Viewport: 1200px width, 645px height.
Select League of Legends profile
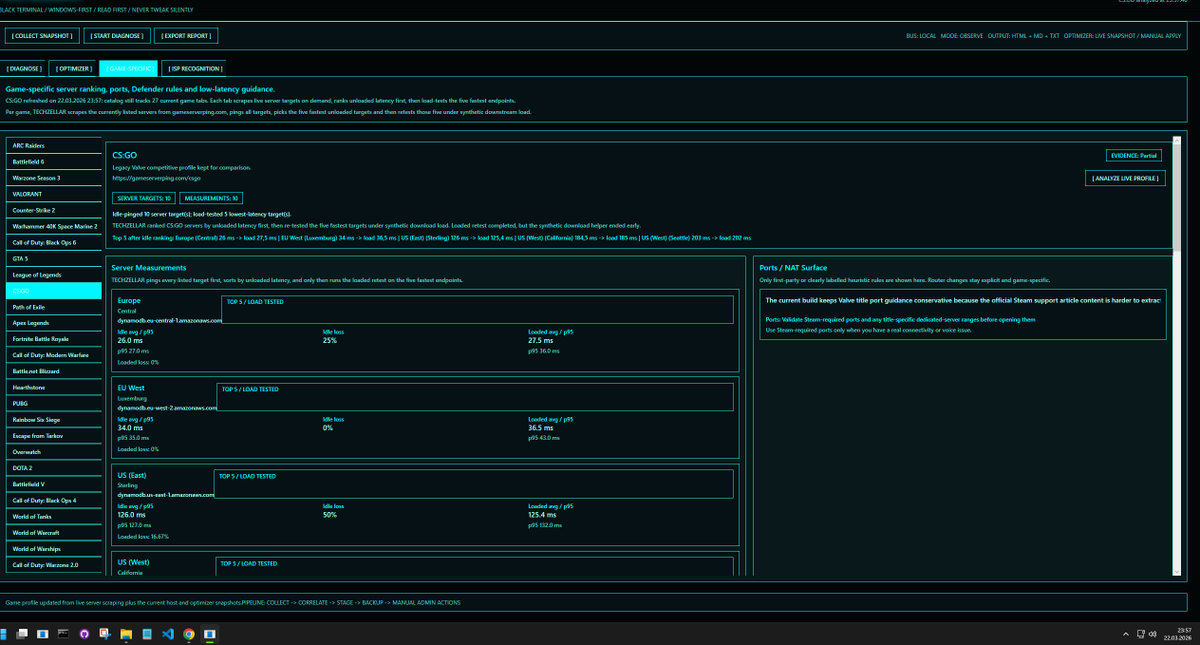click(54, 274)
